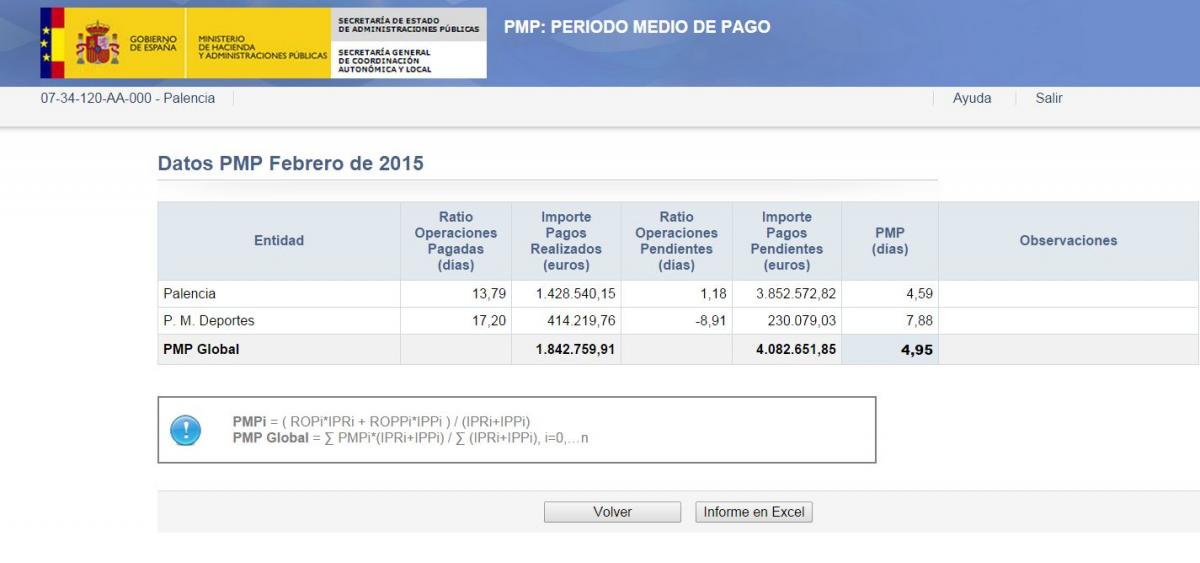Open the Ayuda help menu

(x=972, y=98)
